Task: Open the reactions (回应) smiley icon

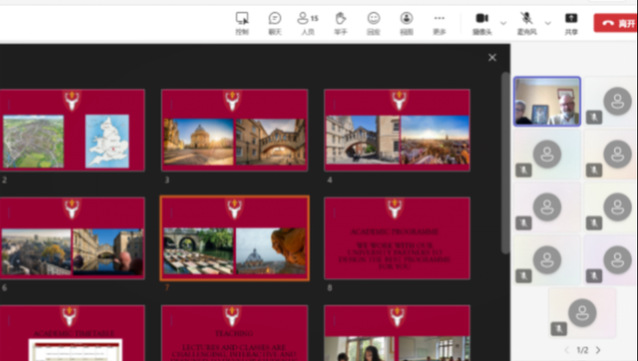Action: tap(374, 23)
